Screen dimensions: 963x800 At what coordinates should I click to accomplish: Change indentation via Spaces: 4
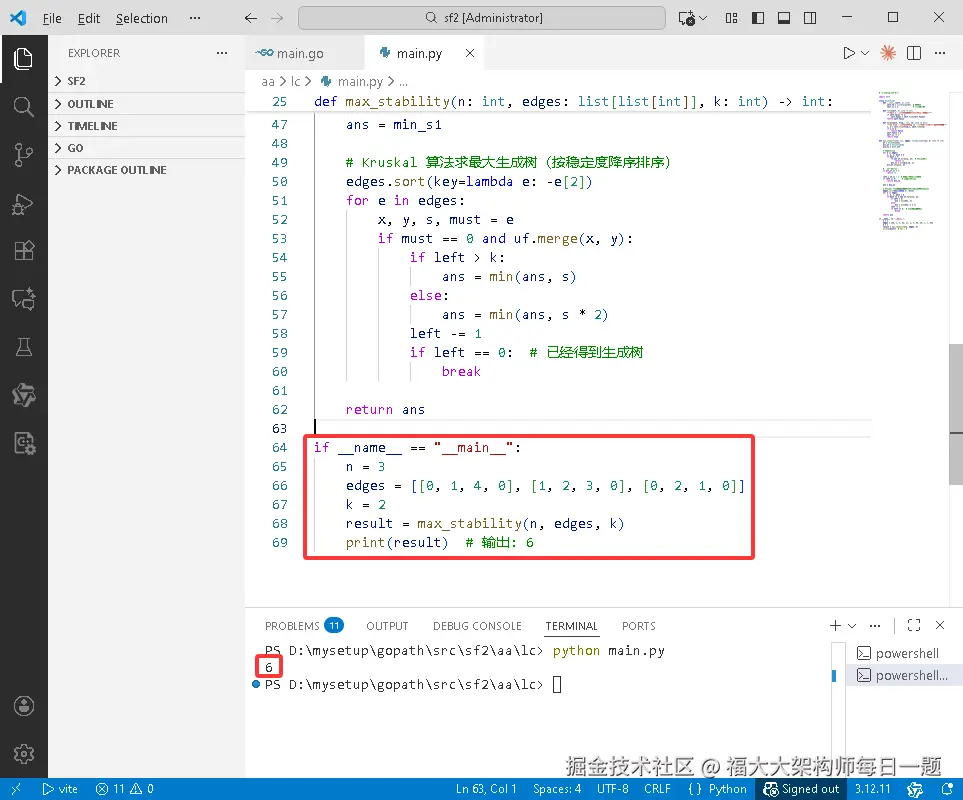(557, 789)
